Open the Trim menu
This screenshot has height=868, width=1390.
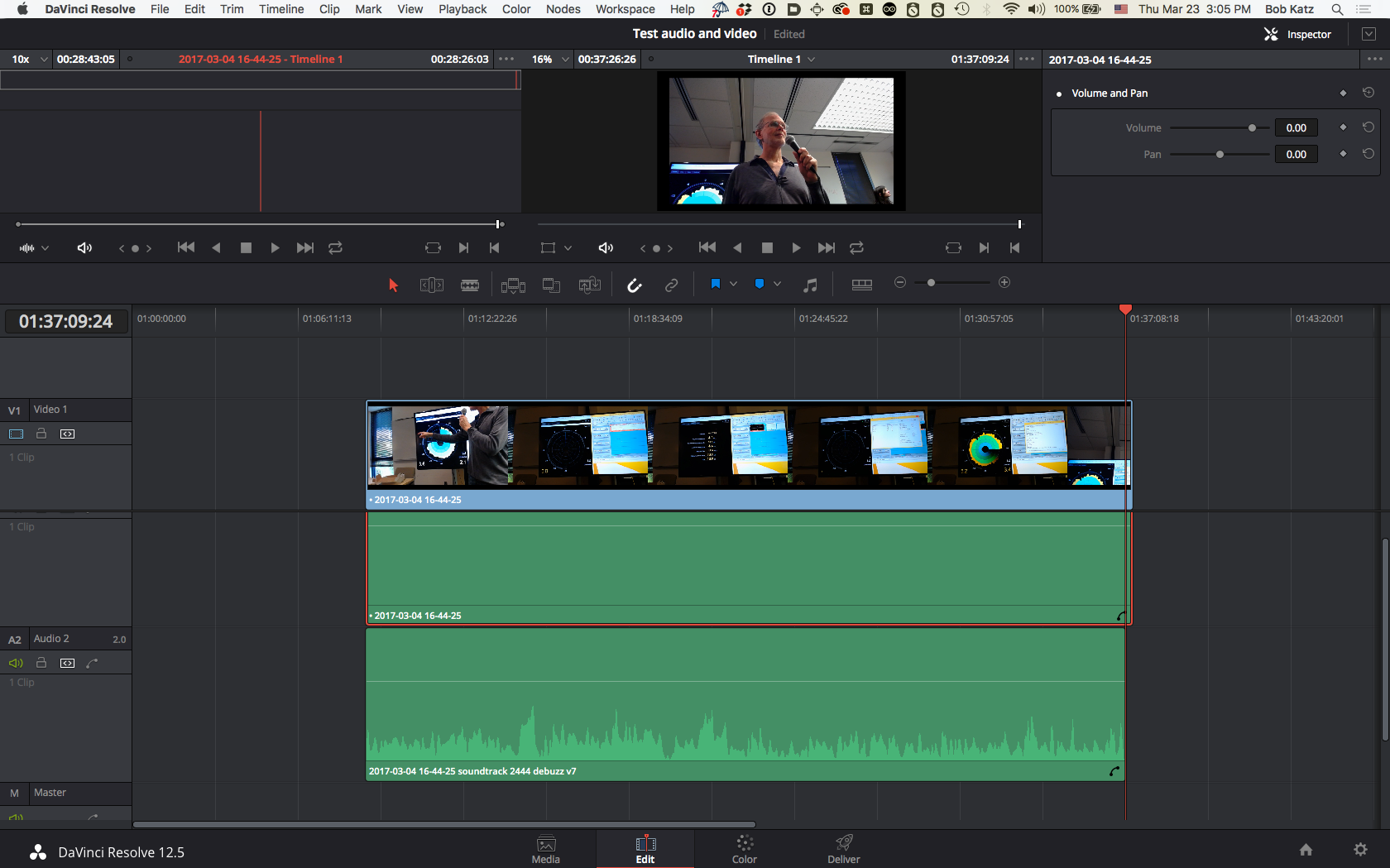(232, 9)
